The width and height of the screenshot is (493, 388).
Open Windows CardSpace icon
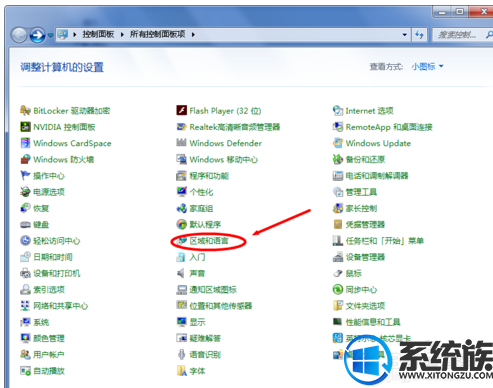click(25, 143)
